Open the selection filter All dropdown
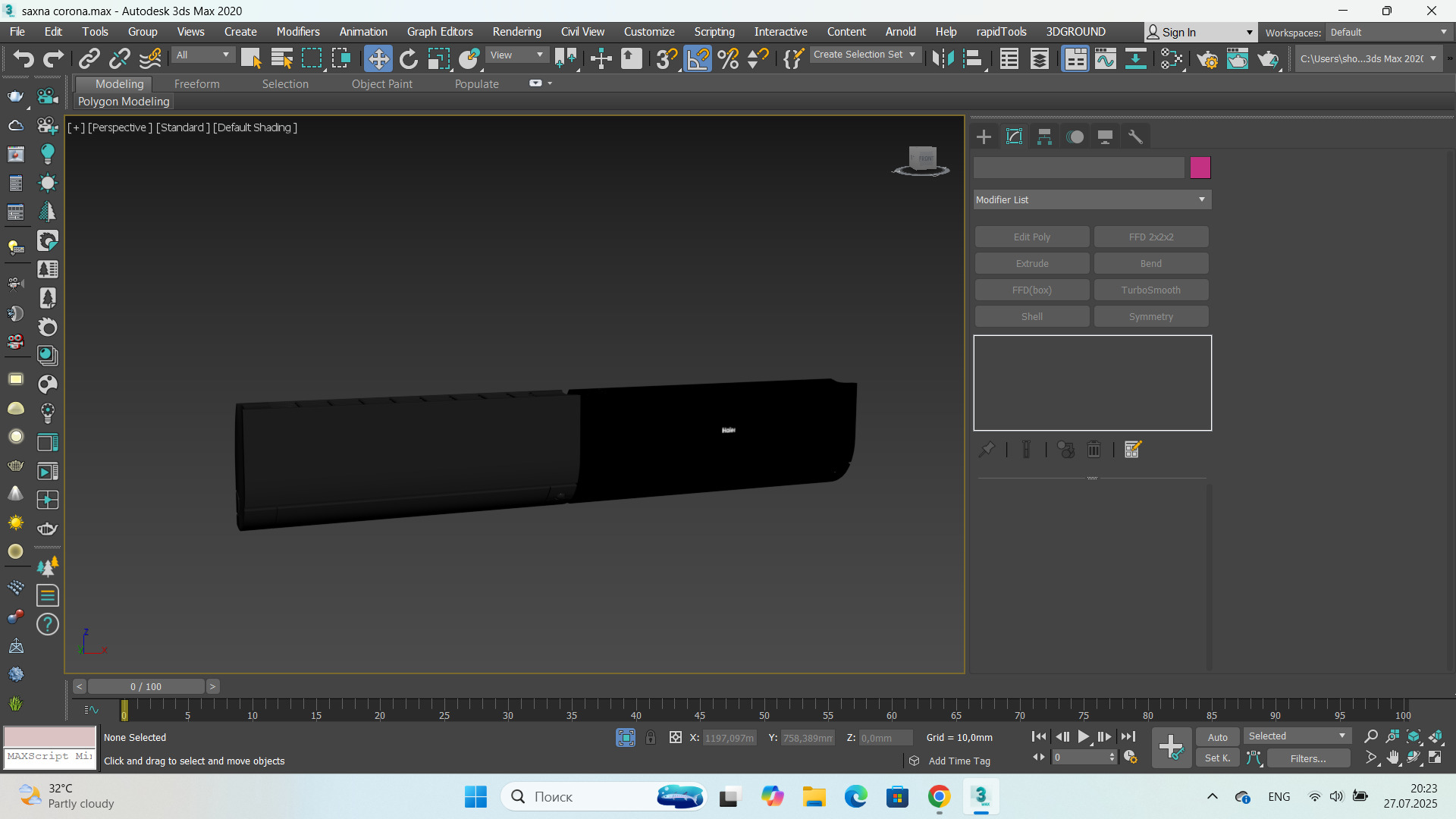Viewport: 1456px width, 819px height. [202, 55]
